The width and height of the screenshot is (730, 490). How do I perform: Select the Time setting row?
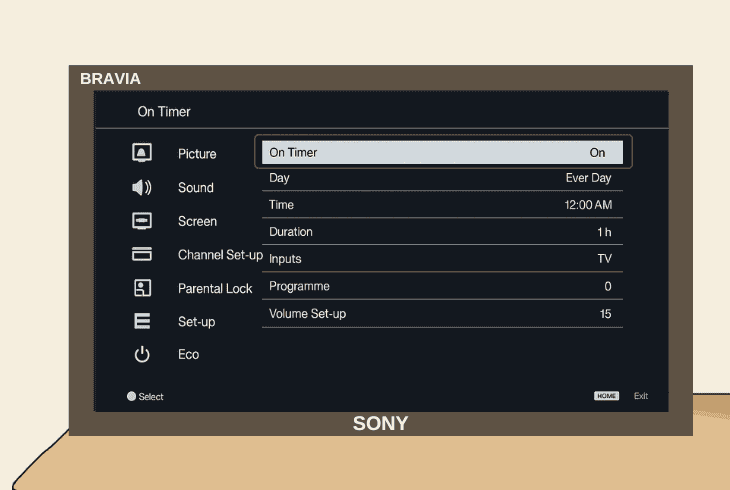pos(442,205)
